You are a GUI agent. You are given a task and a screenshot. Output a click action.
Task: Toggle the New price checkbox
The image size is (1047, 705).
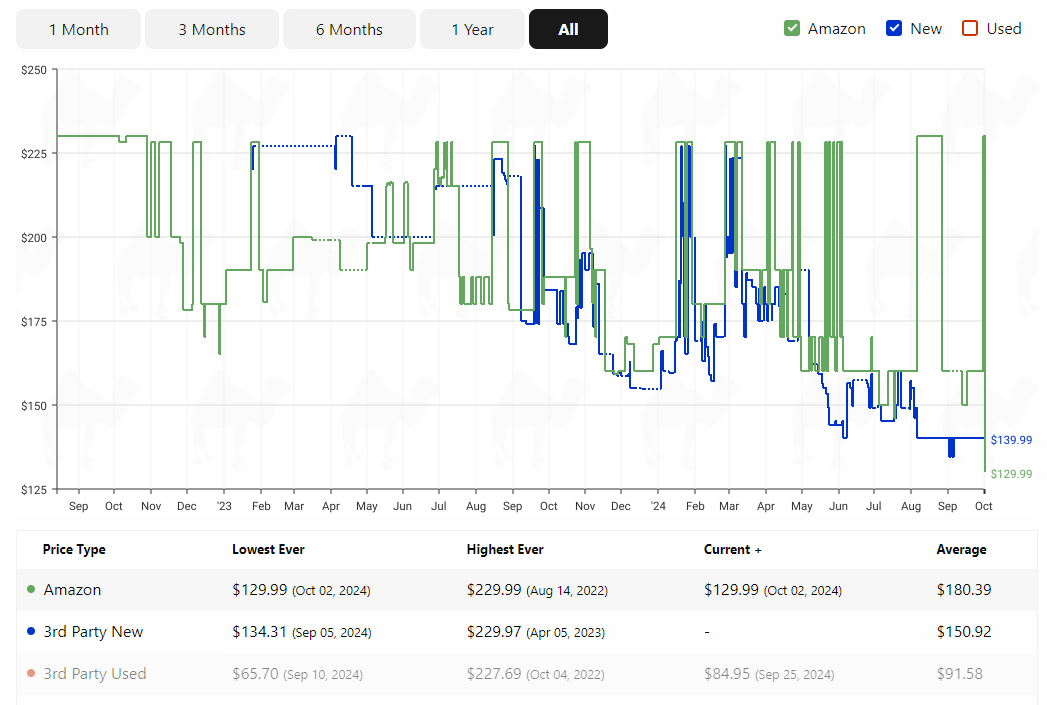(894, 28)
